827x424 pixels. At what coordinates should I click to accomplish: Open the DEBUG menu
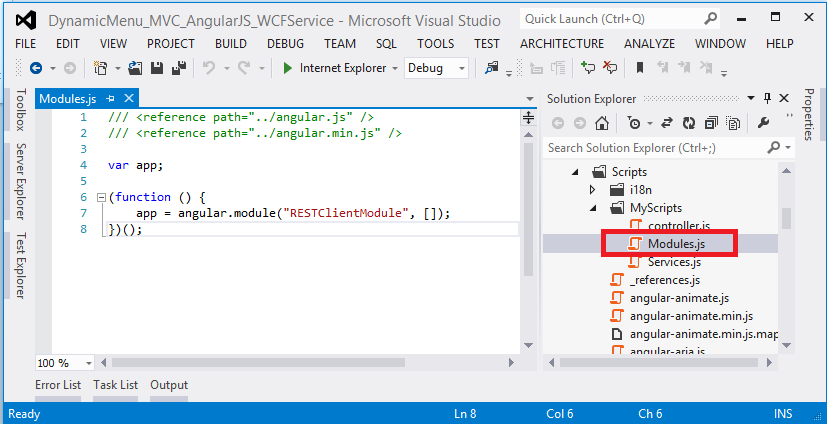coord(285,44)
